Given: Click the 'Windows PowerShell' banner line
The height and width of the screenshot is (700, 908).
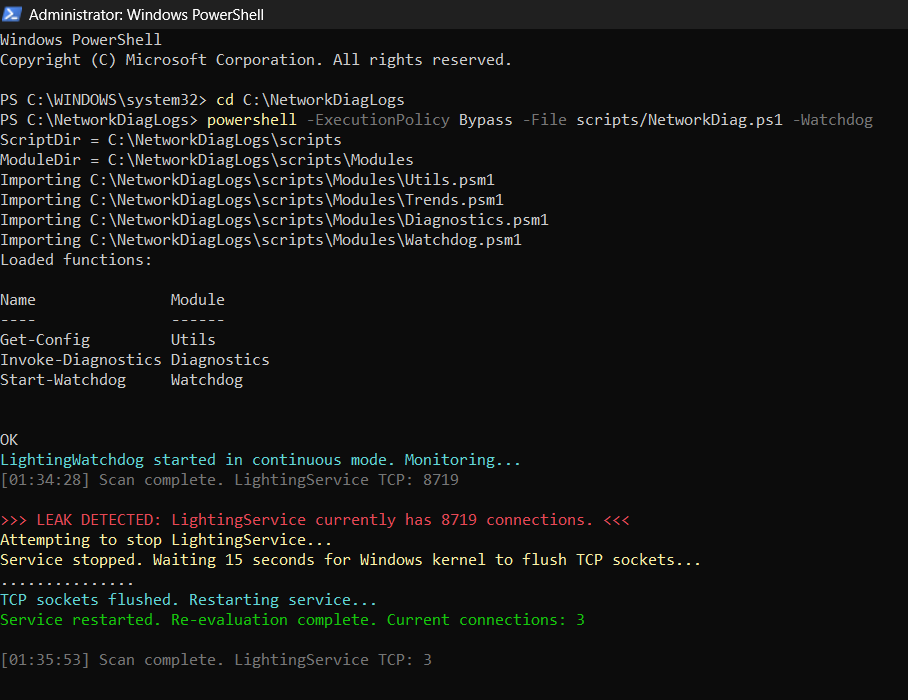Looking at the screenshot, I should click(81, 40).
